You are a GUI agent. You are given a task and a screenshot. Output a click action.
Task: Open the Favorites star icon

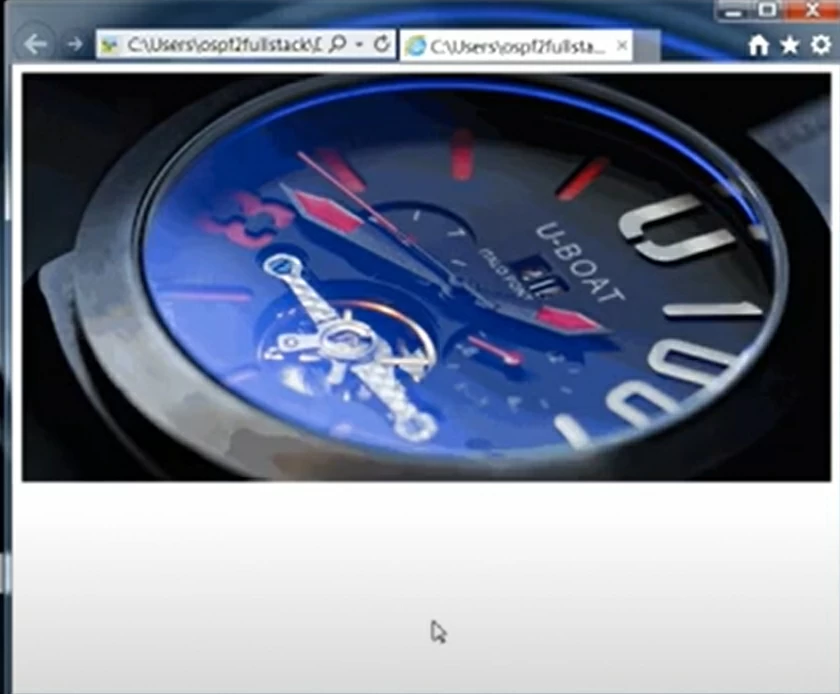789,44
